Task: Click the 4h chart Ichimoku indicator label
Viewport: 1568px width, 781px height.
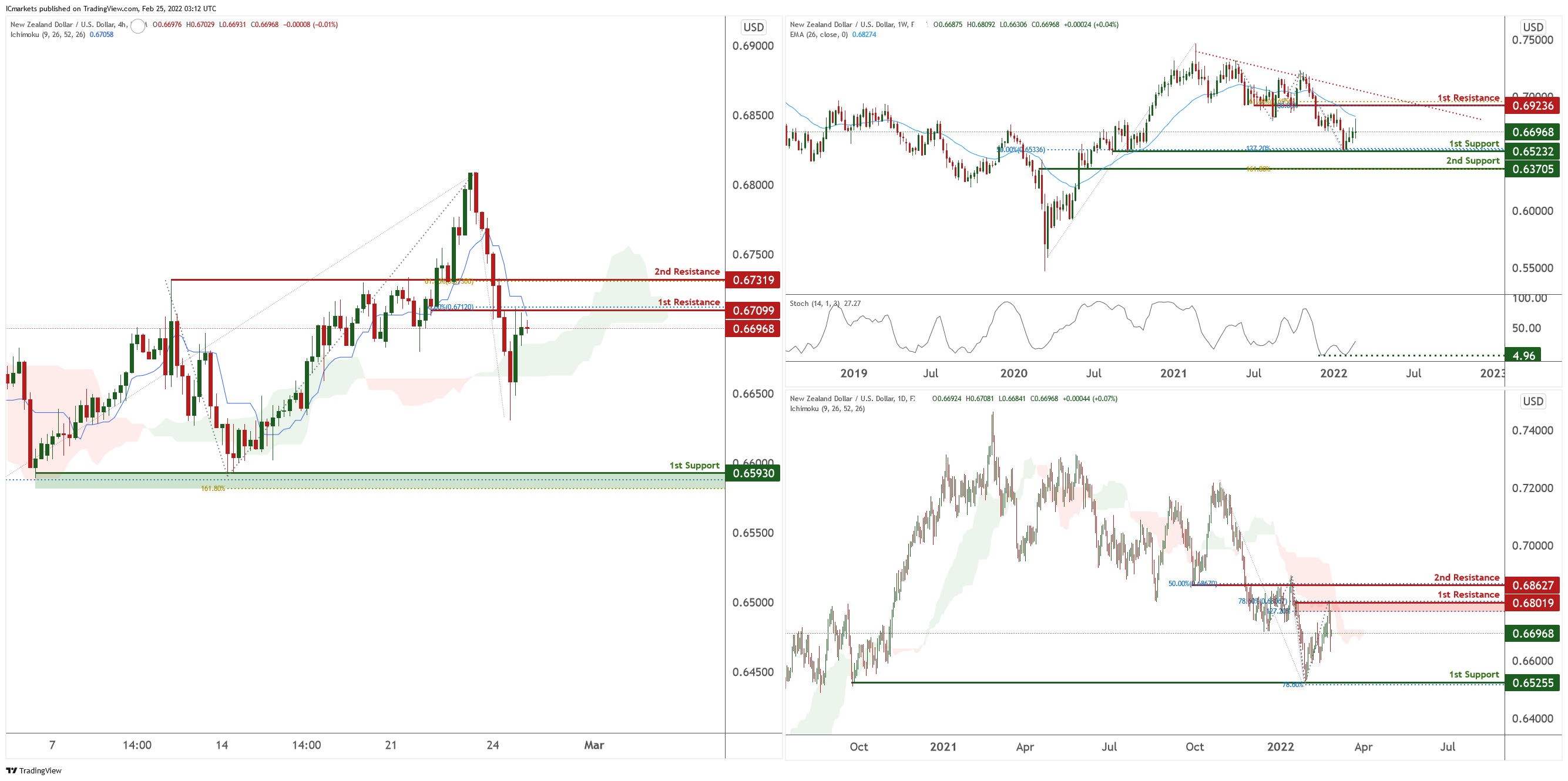Action: tap(49, 35)
